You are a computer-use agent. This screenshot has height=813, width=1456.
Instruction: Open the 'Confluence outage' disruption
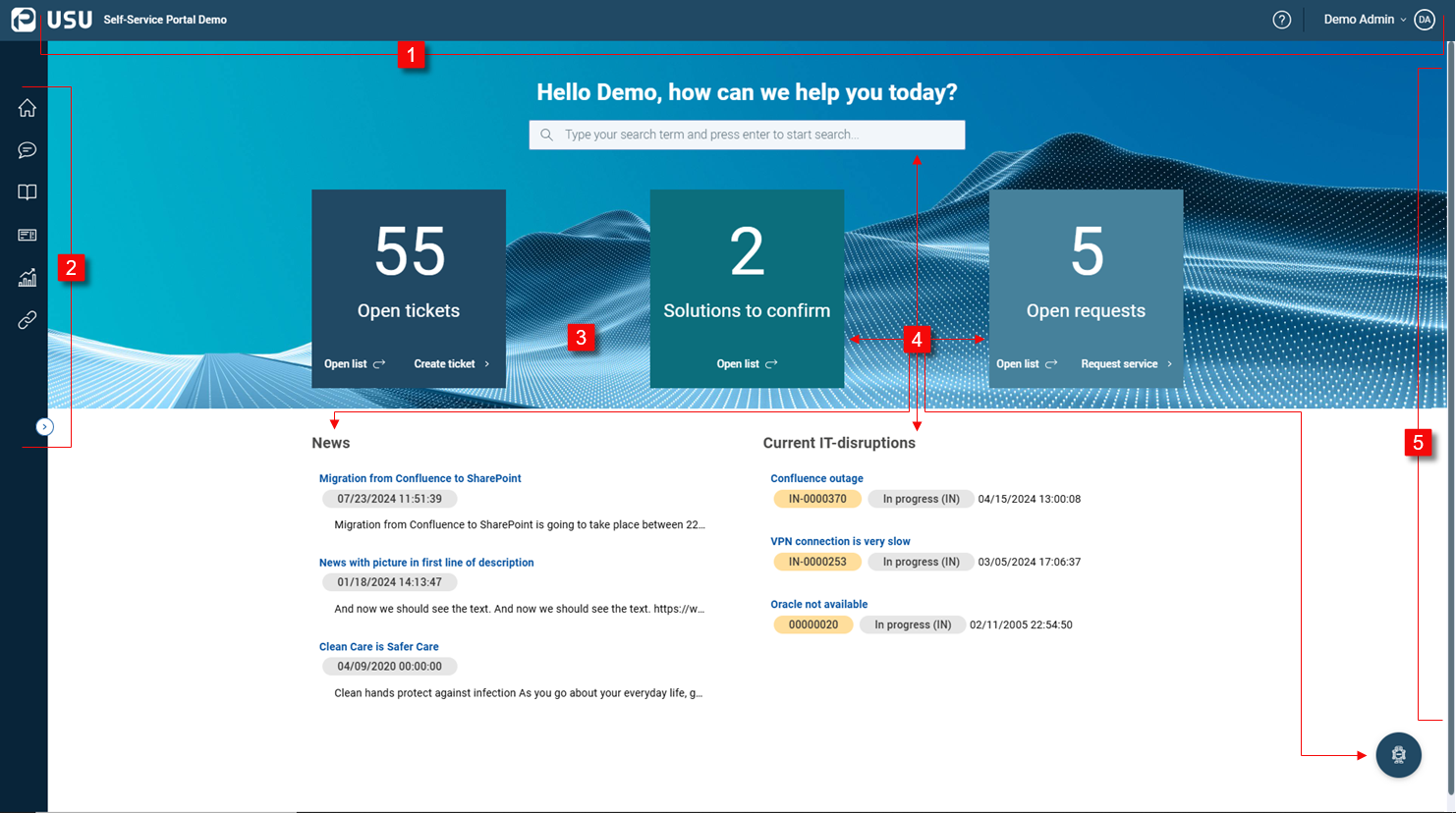click(x=816, y=478)
